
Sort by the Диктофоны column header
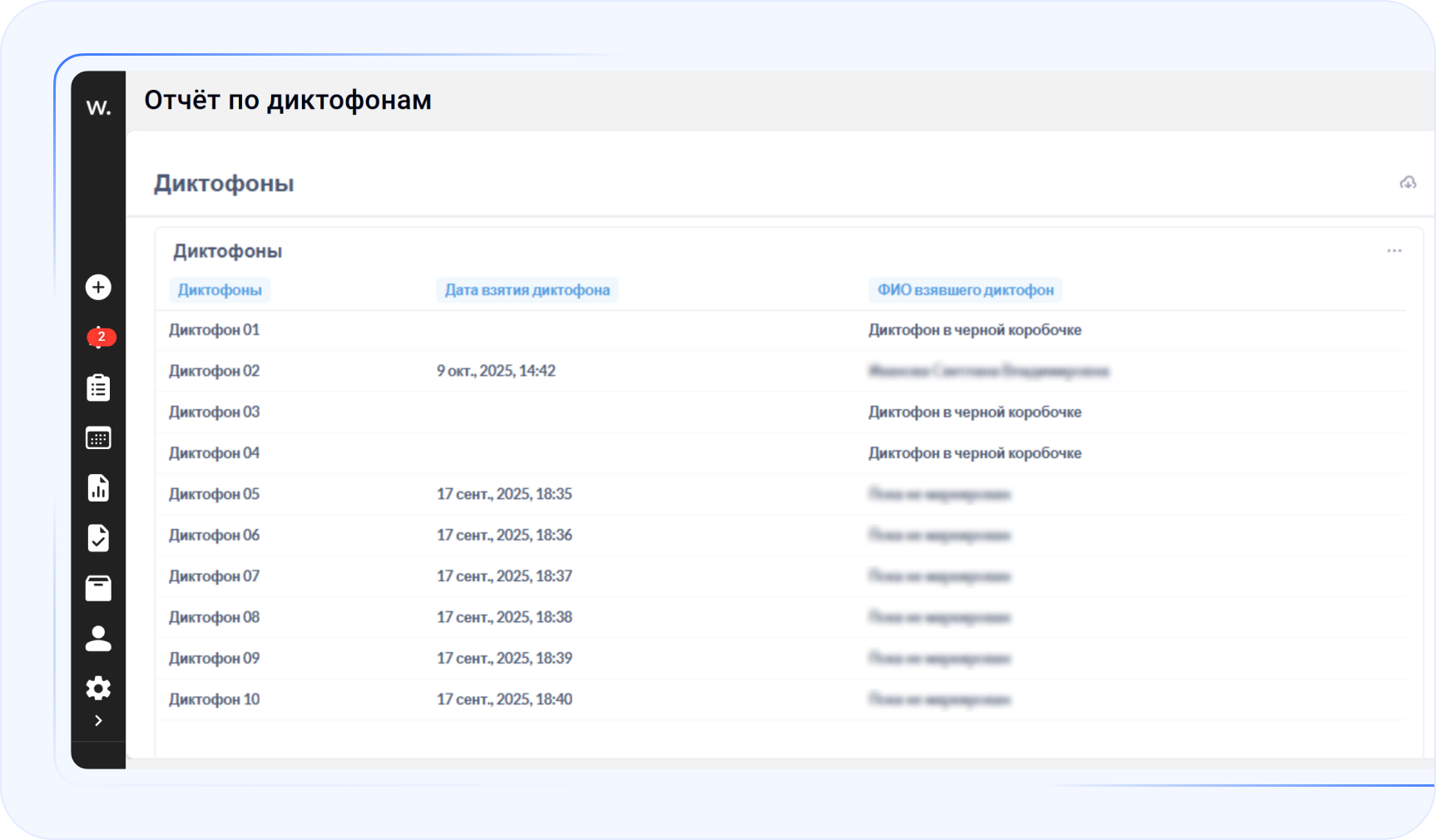pos(220,290)
